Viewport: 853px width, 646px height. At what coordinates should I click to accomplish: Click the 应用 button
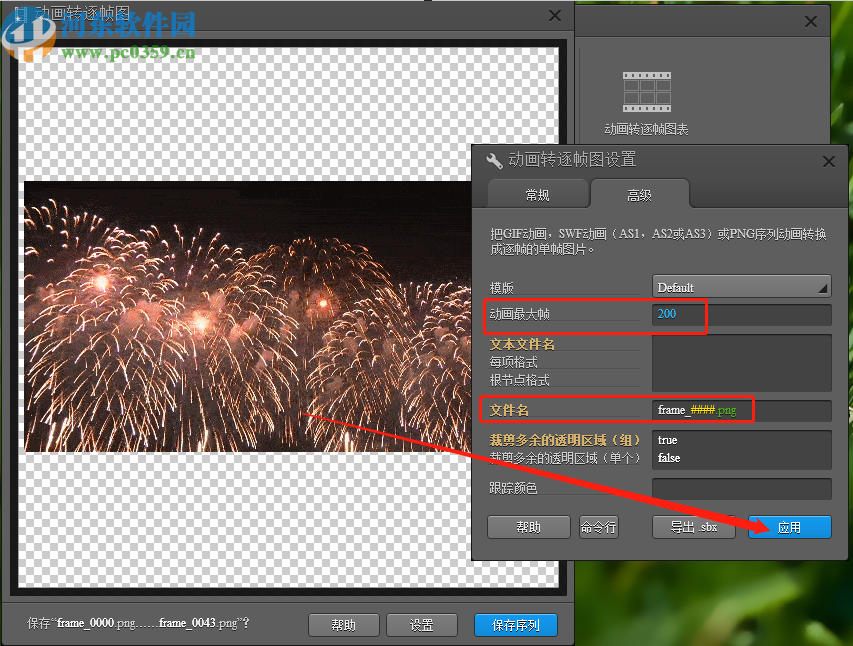click(x=789, y=527)
